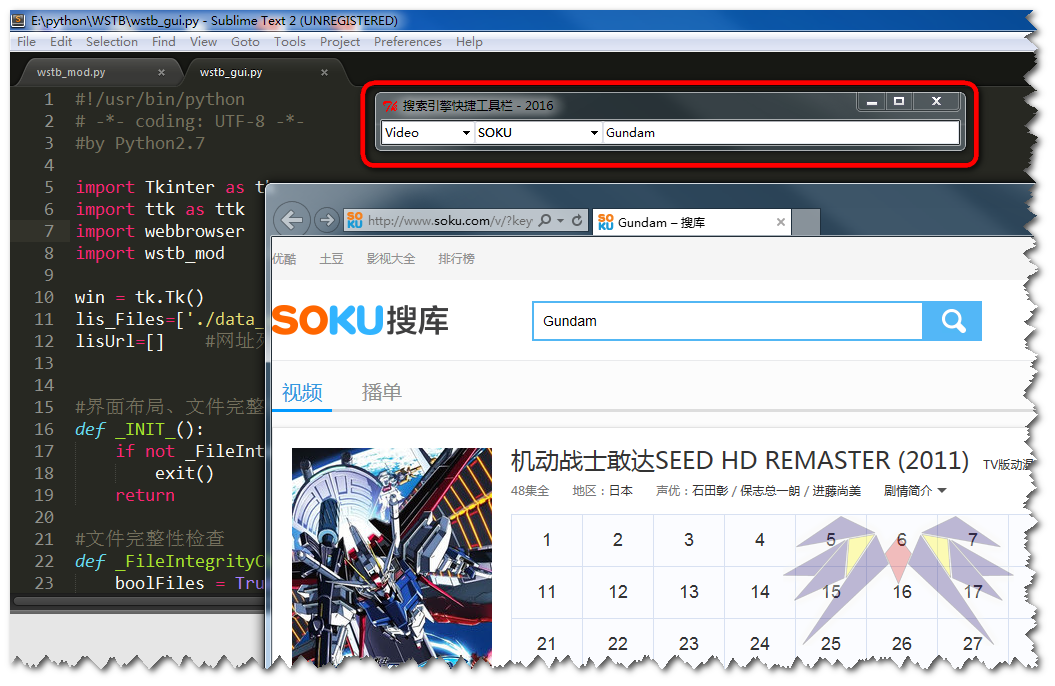Expand the 剧情简介 dropdown
The image size is (1055, 686).
pyautogui.click(x=915, y=491)
